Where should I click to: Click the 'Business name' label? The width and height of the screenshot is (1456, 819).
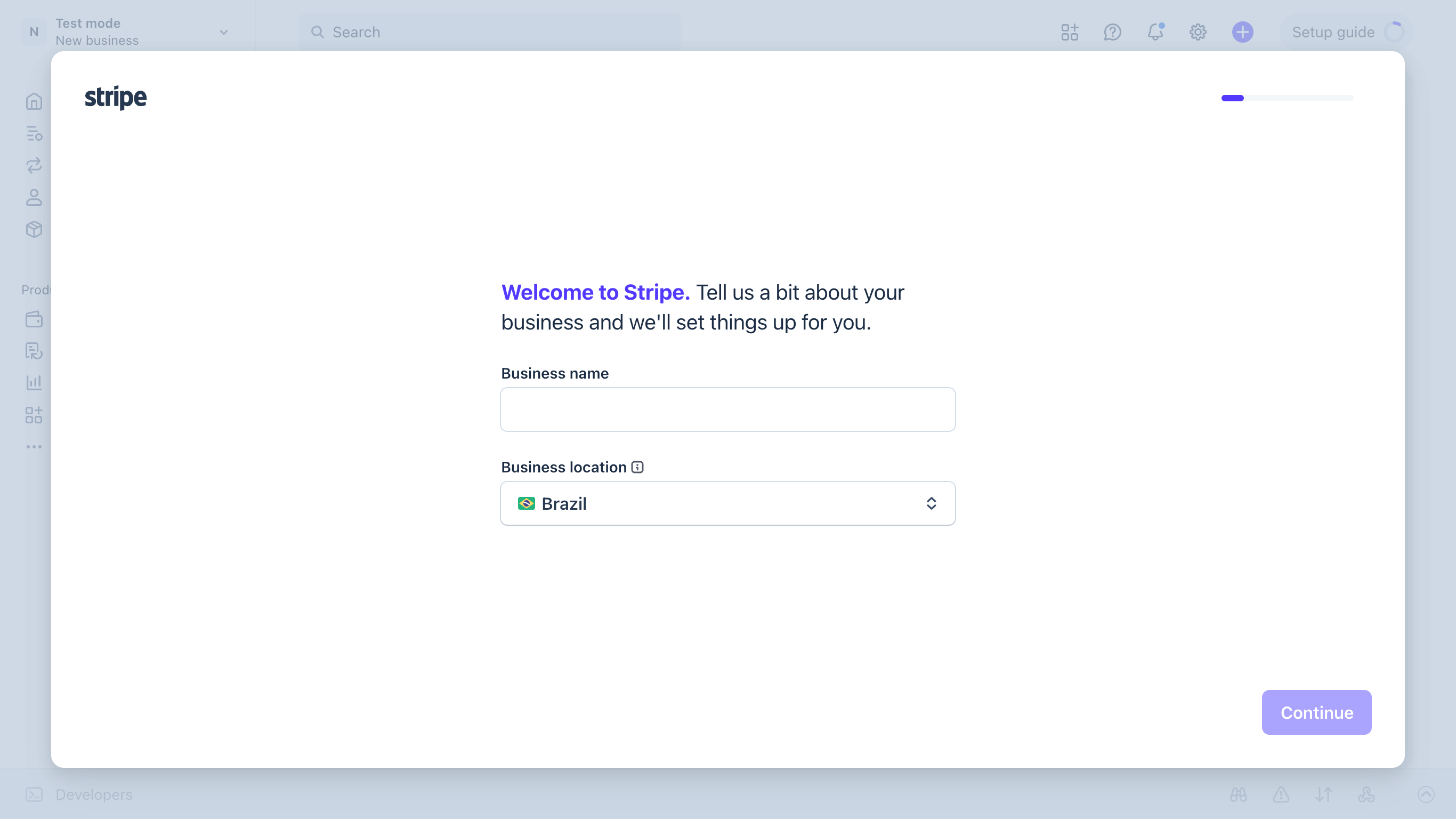pos(554,373)
